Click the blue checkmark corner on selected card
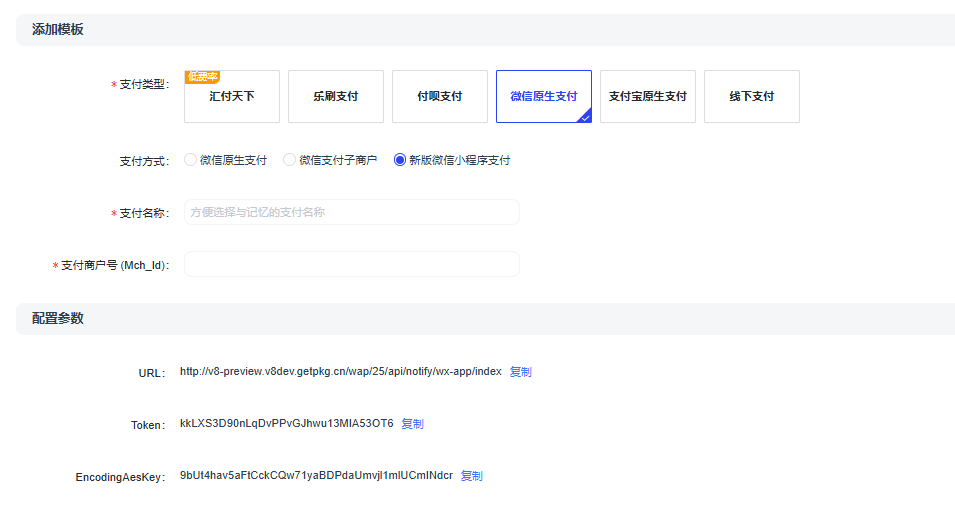 [x=585, y=116]
